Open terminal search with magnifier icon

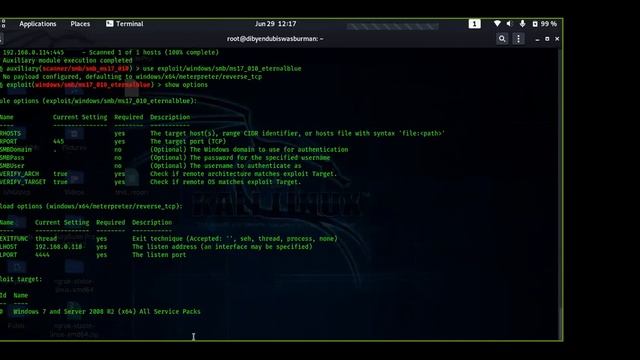502,39
